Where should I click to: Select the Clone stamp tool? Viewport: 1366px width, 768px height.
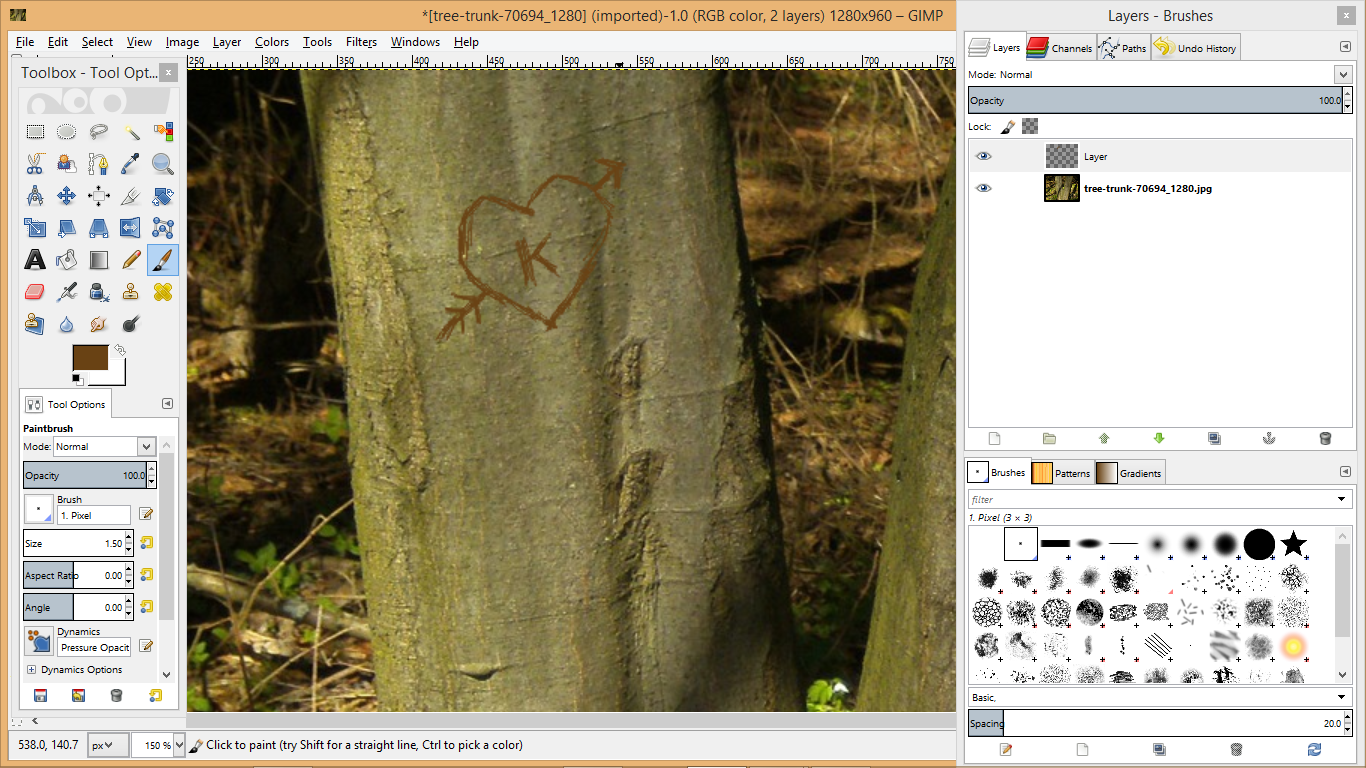[x=131, y=292]
